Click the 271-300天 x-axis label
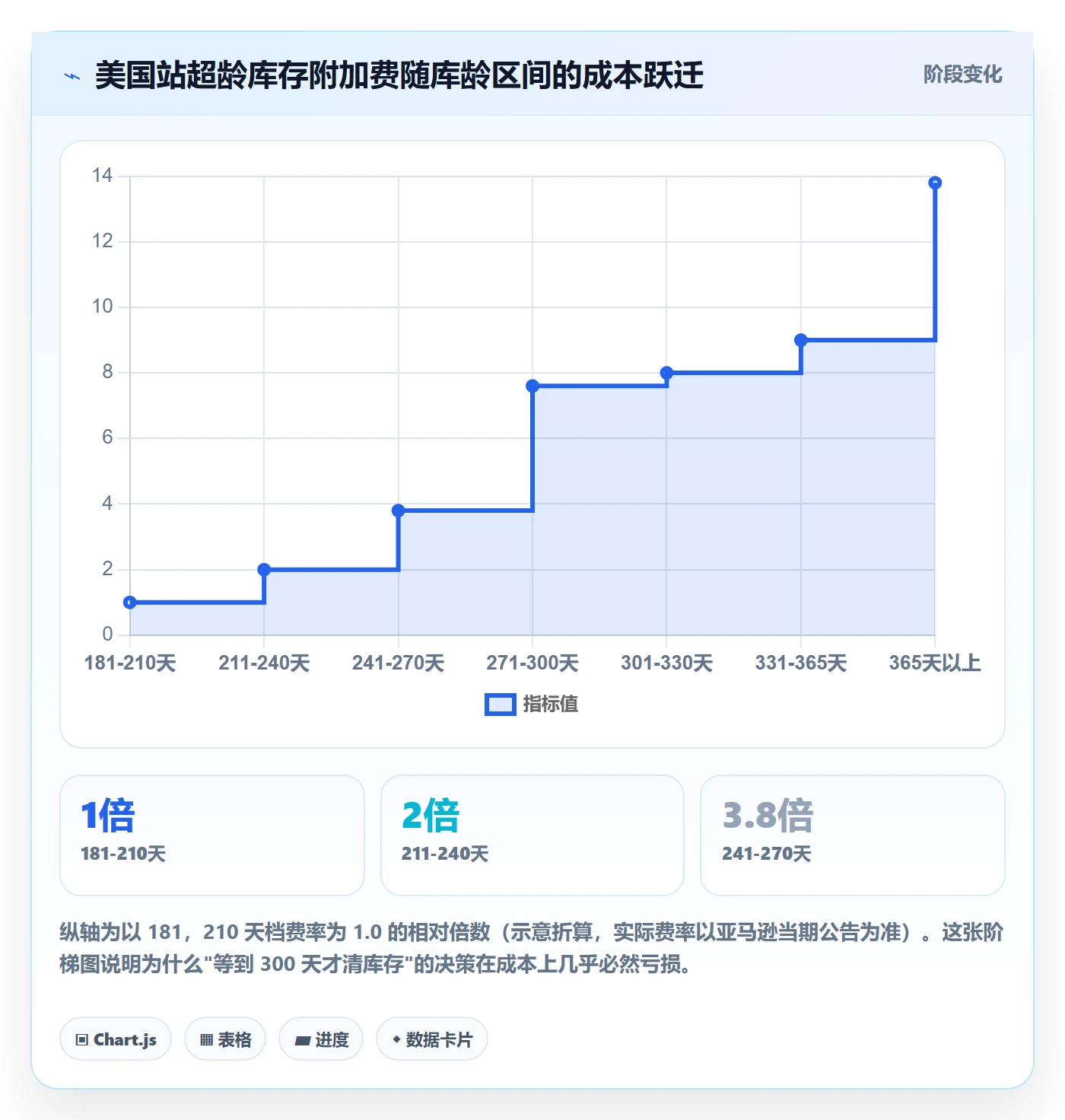Viewport: 1065px width, 1120px height. click(x=532, y=663)
